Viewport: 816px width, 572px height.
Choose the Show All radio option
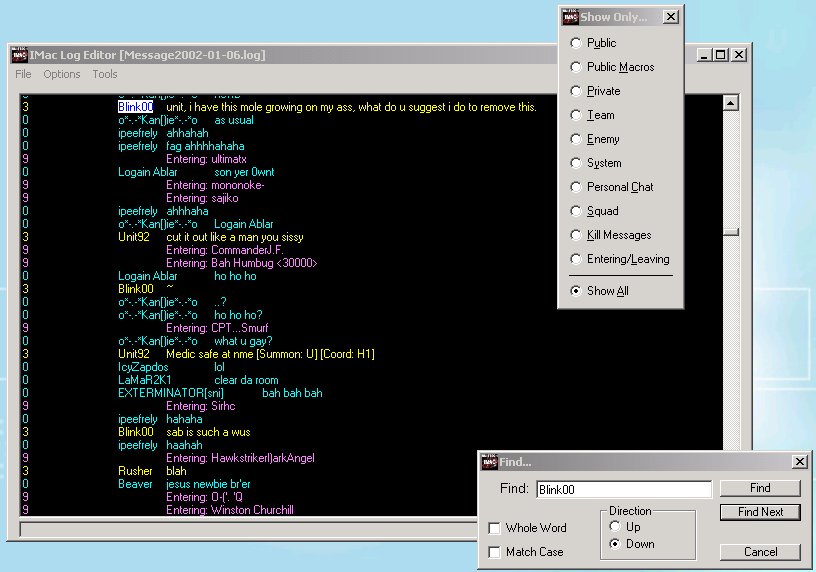pyautogui.click(x=575, y=291)
